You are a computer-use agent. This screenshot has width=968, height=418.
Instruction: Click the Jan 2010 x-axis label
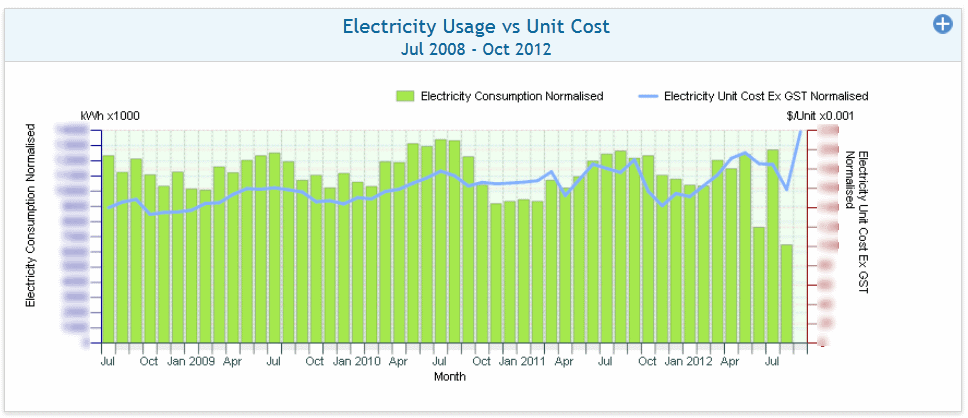pos(356,361)
